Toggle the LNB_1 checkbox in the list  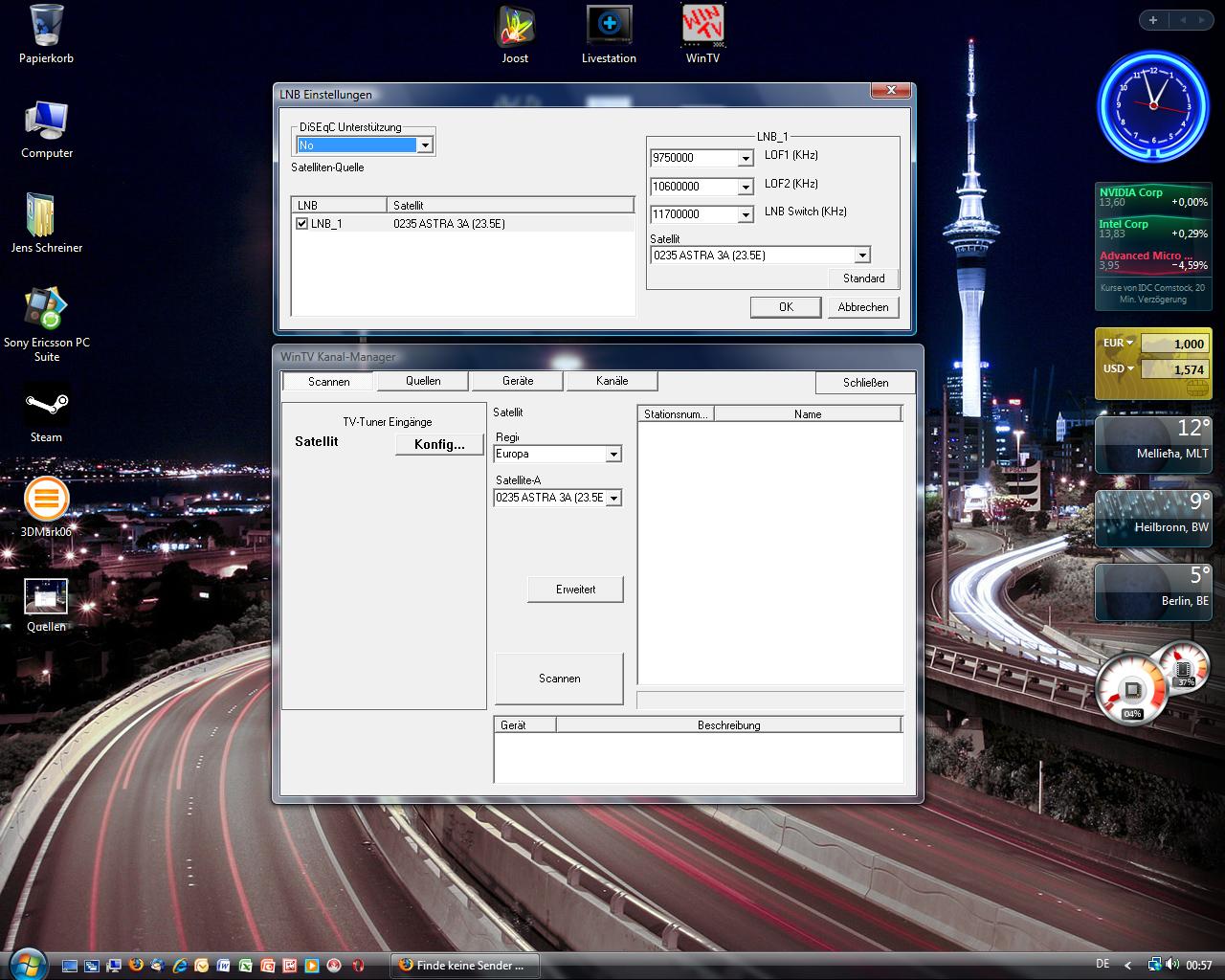click(302, 223)
